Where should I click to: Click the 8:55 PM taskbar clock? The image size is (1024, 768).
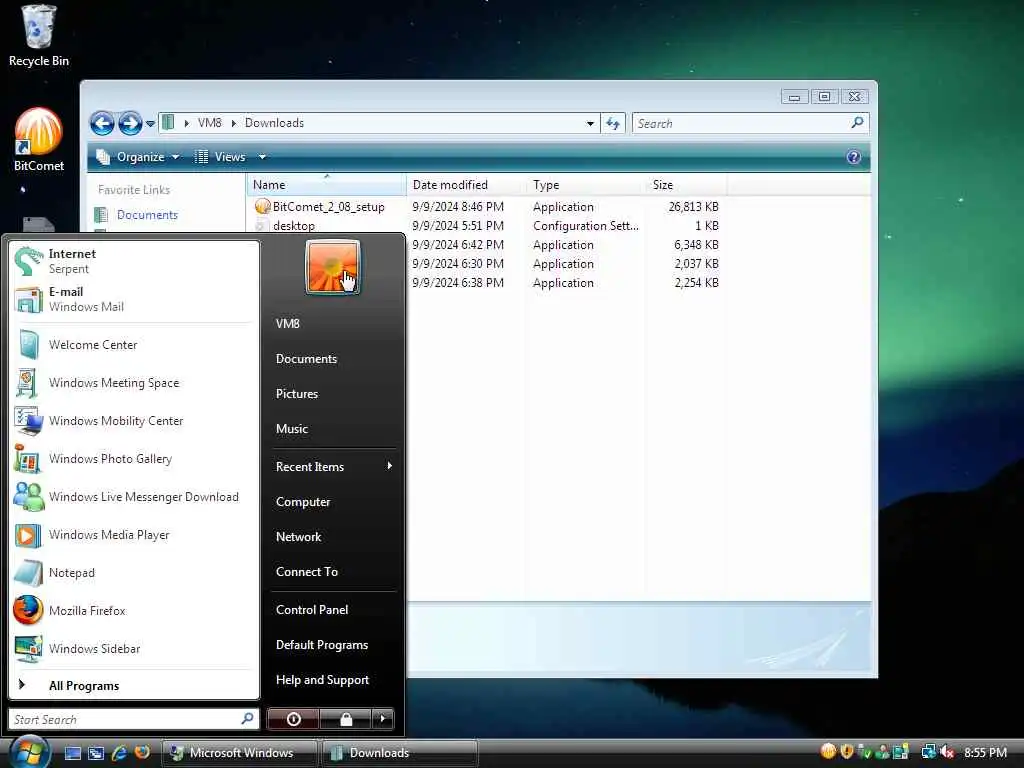tap(985, 752)
